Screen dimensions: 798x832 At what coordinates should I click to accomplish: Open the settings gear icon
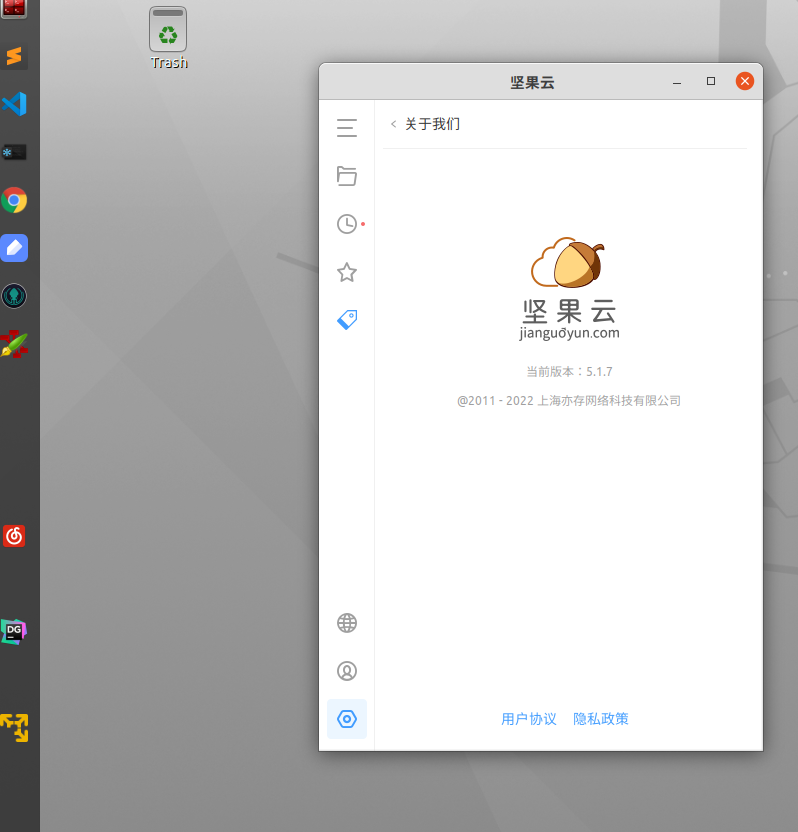347,719
